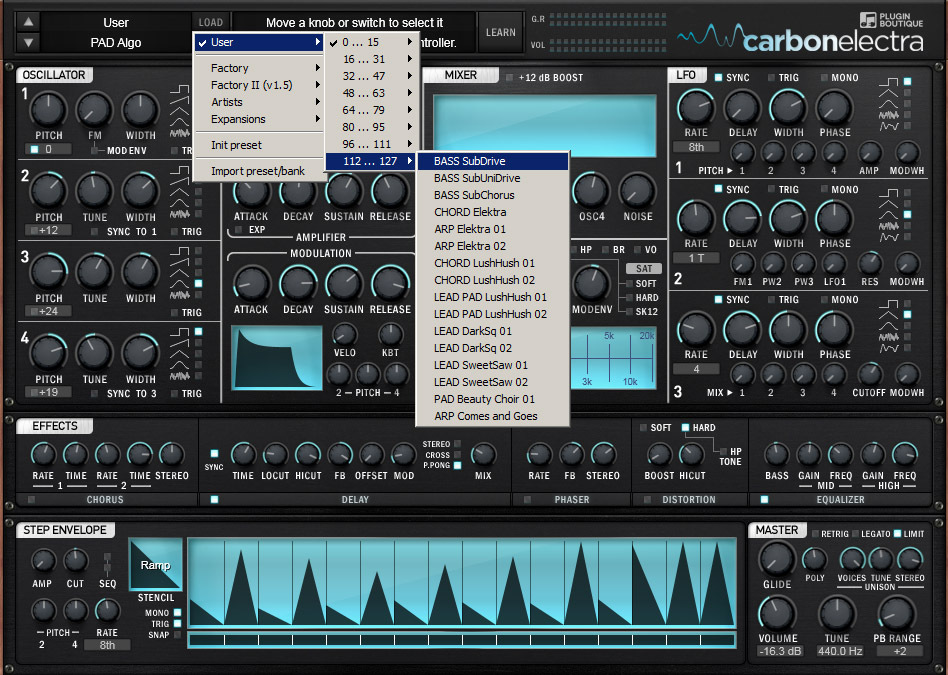
Task: Load ARP Comes and Goes preset
Action: (493, 416)
